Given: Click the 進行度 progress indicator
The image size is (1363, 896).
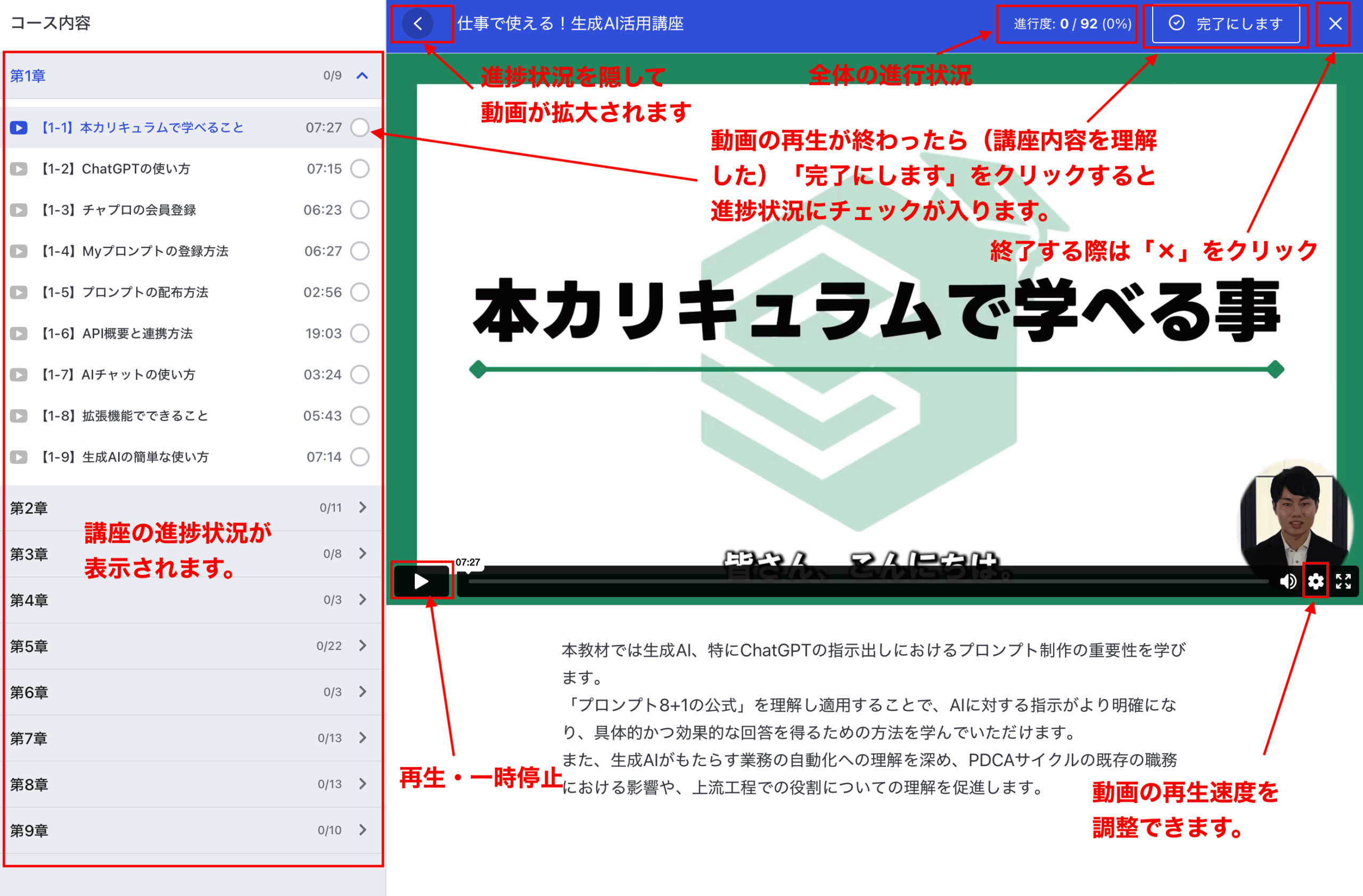Looking at the screenshot, I should pyautogui.click(x=1072, y=23).
